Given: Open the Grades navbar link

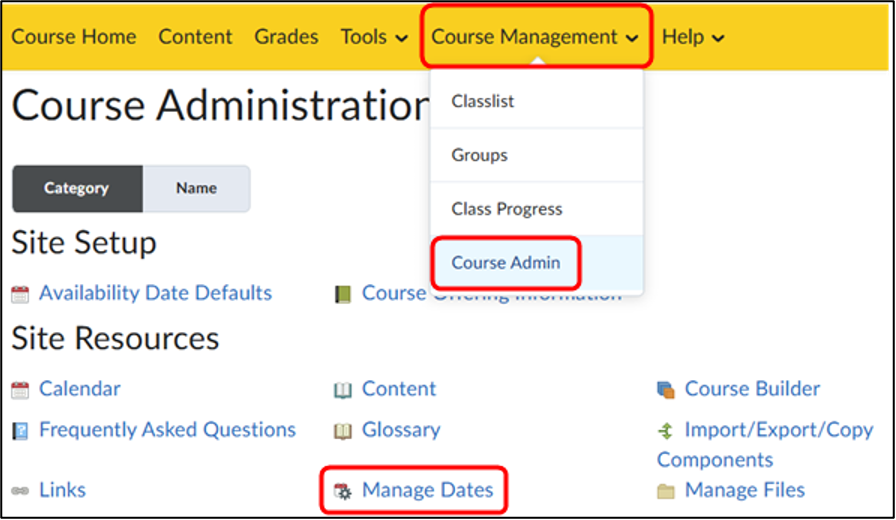Looking at the screenshot, I should 286,37.
